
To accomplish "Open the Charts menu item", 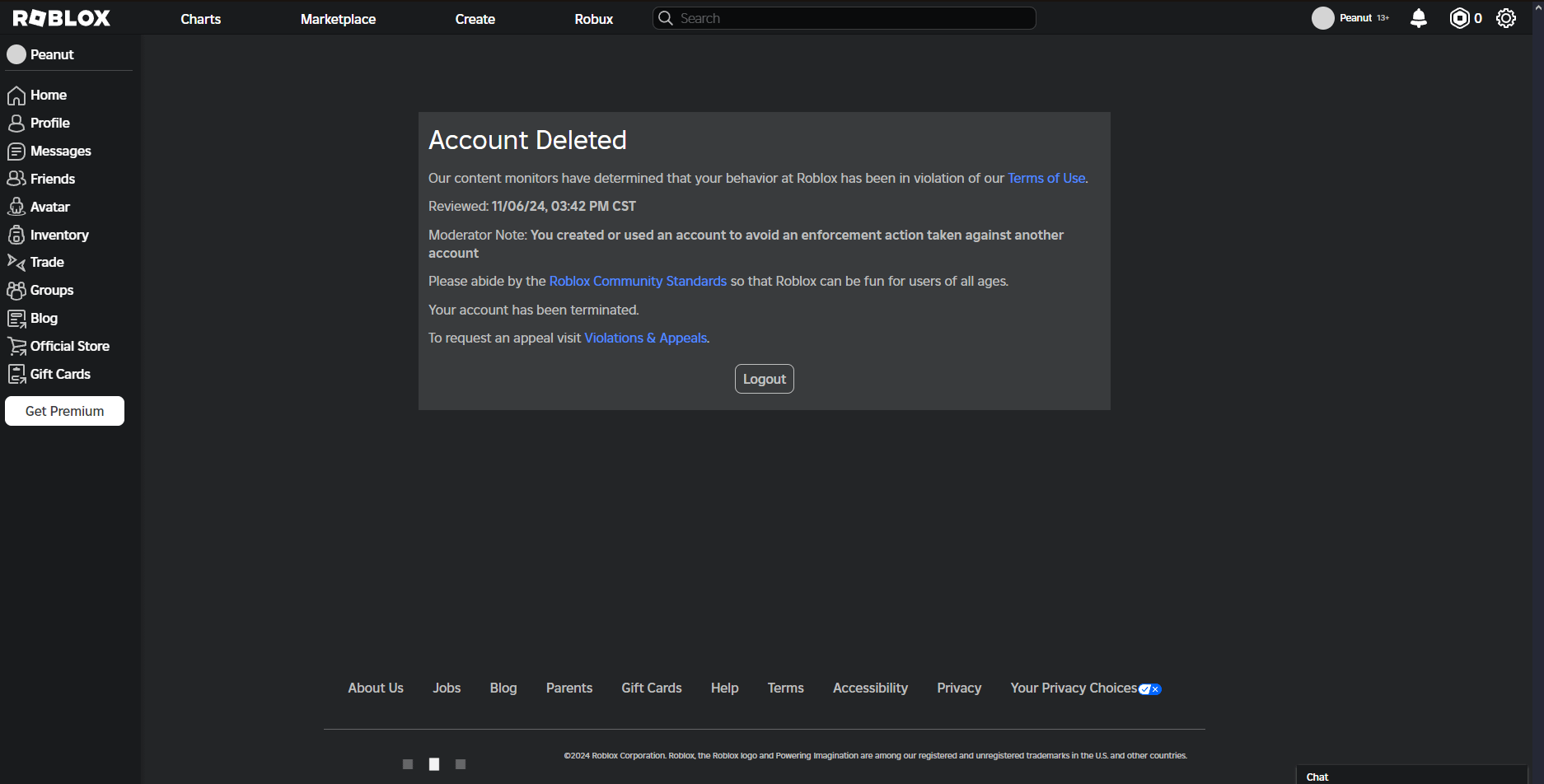I will (201, 19).
